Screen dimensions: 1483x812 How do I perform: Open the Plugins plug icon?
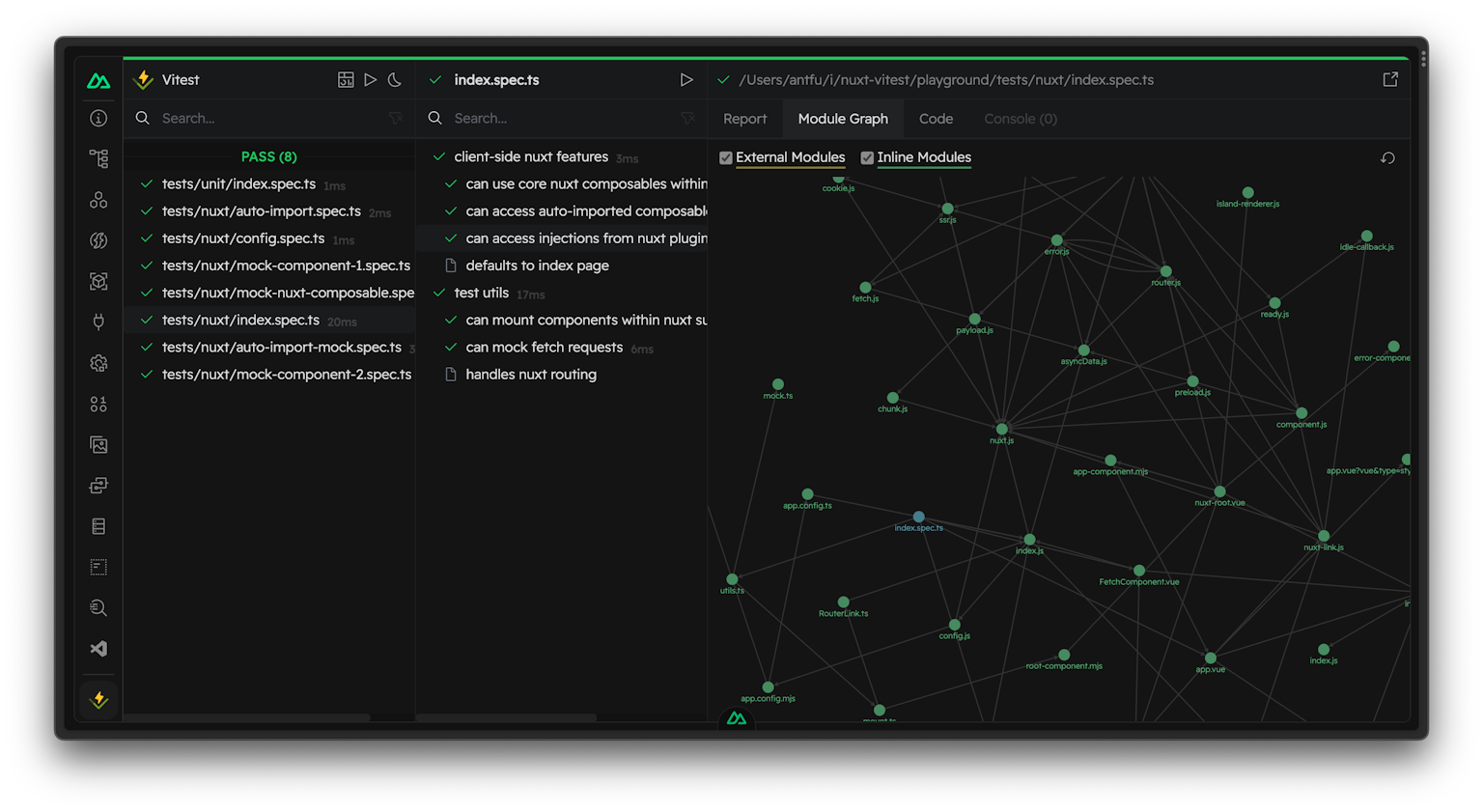98,322
